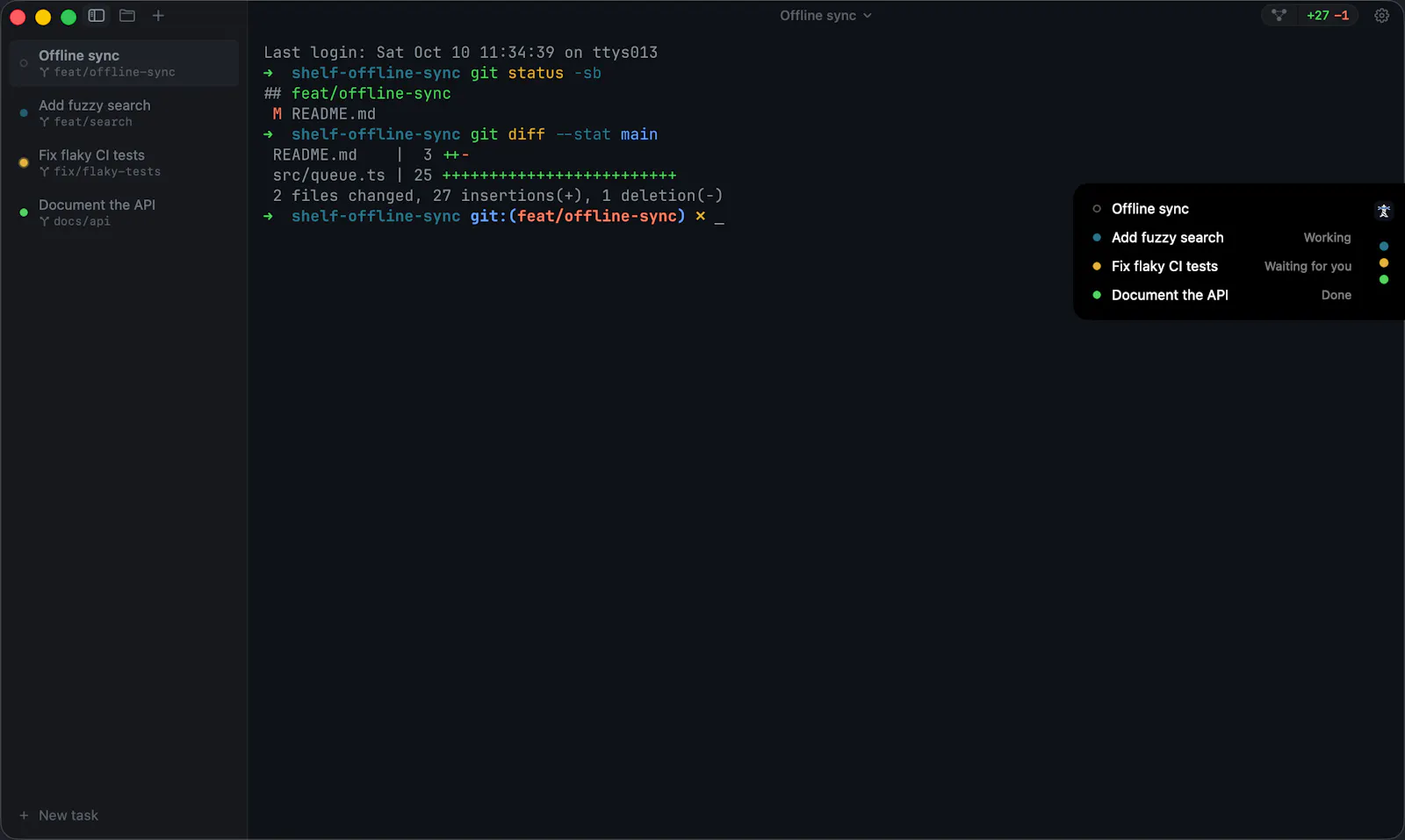Choose "Add fuzzy search" marked Working in the popover

pos(1221,238)
